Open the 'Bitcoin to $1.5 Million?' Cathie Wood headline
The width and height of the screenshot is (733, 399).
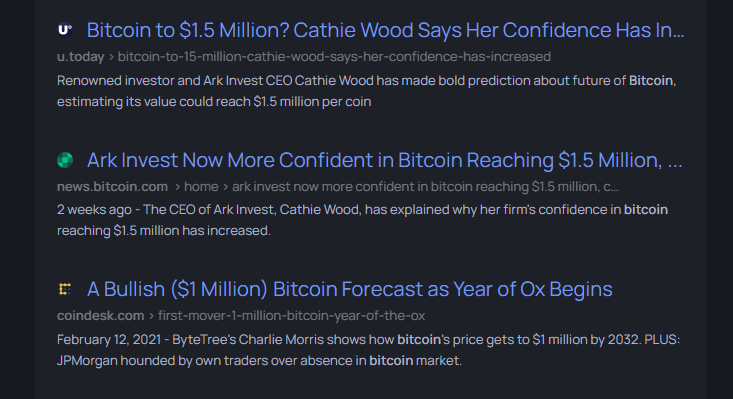[385, 30]
